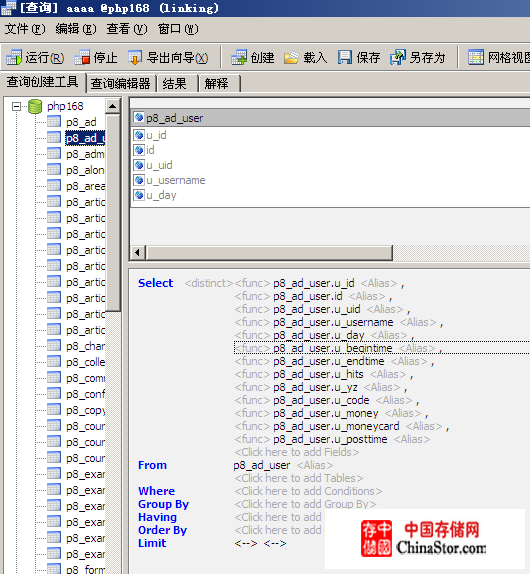Click the Select keyword label
Screen dimensions: 530x574
click(x=155, y=283)
